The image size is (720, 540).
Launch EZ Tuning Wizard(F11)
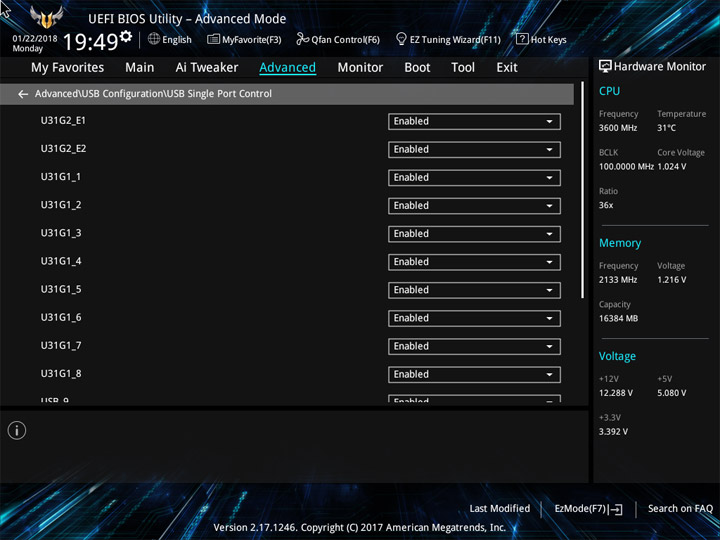tap(448, 39)
